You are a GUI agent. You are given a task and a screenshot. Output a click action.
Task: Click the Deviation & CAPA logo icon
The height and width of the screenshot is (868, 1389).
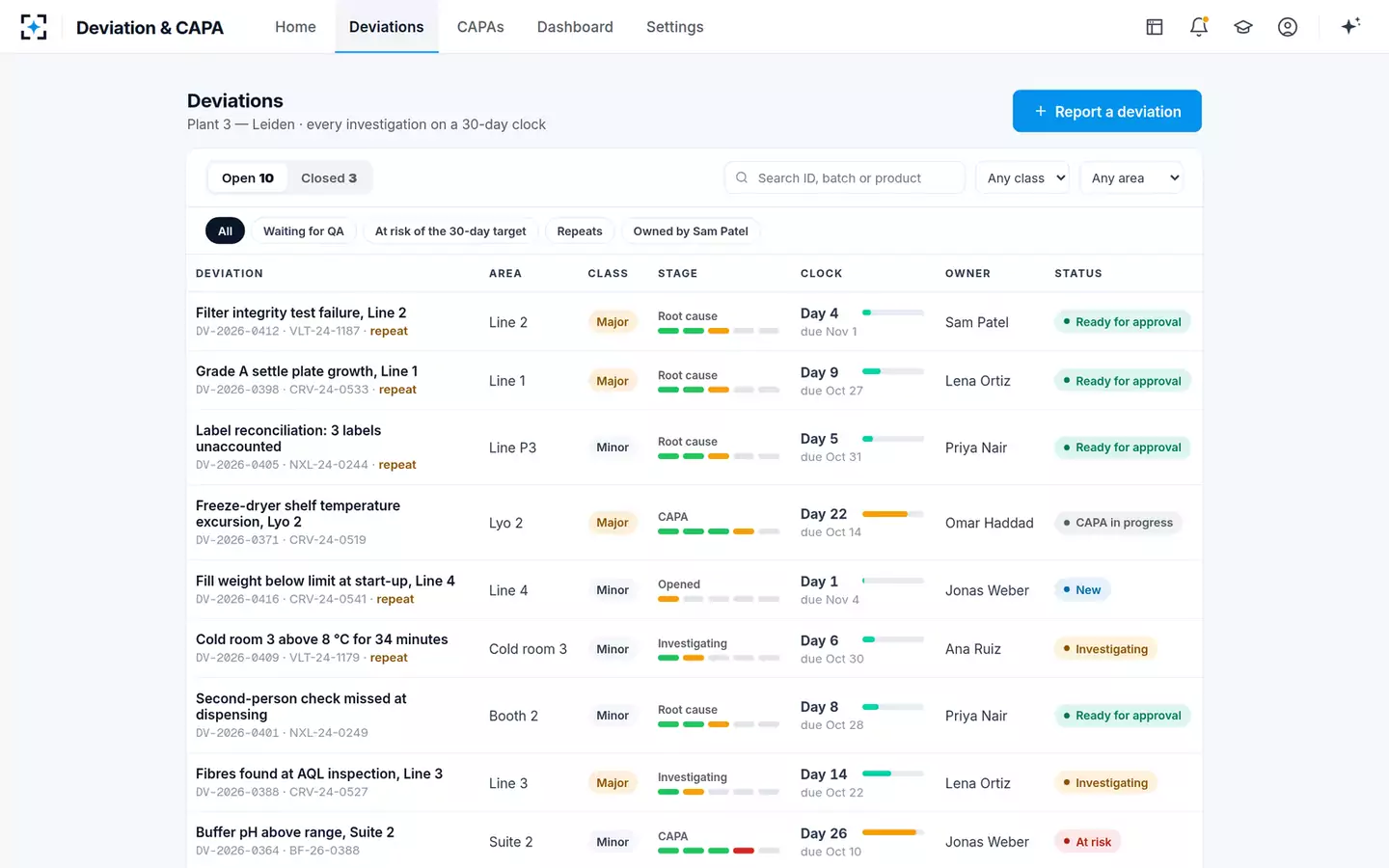(34, 27)
